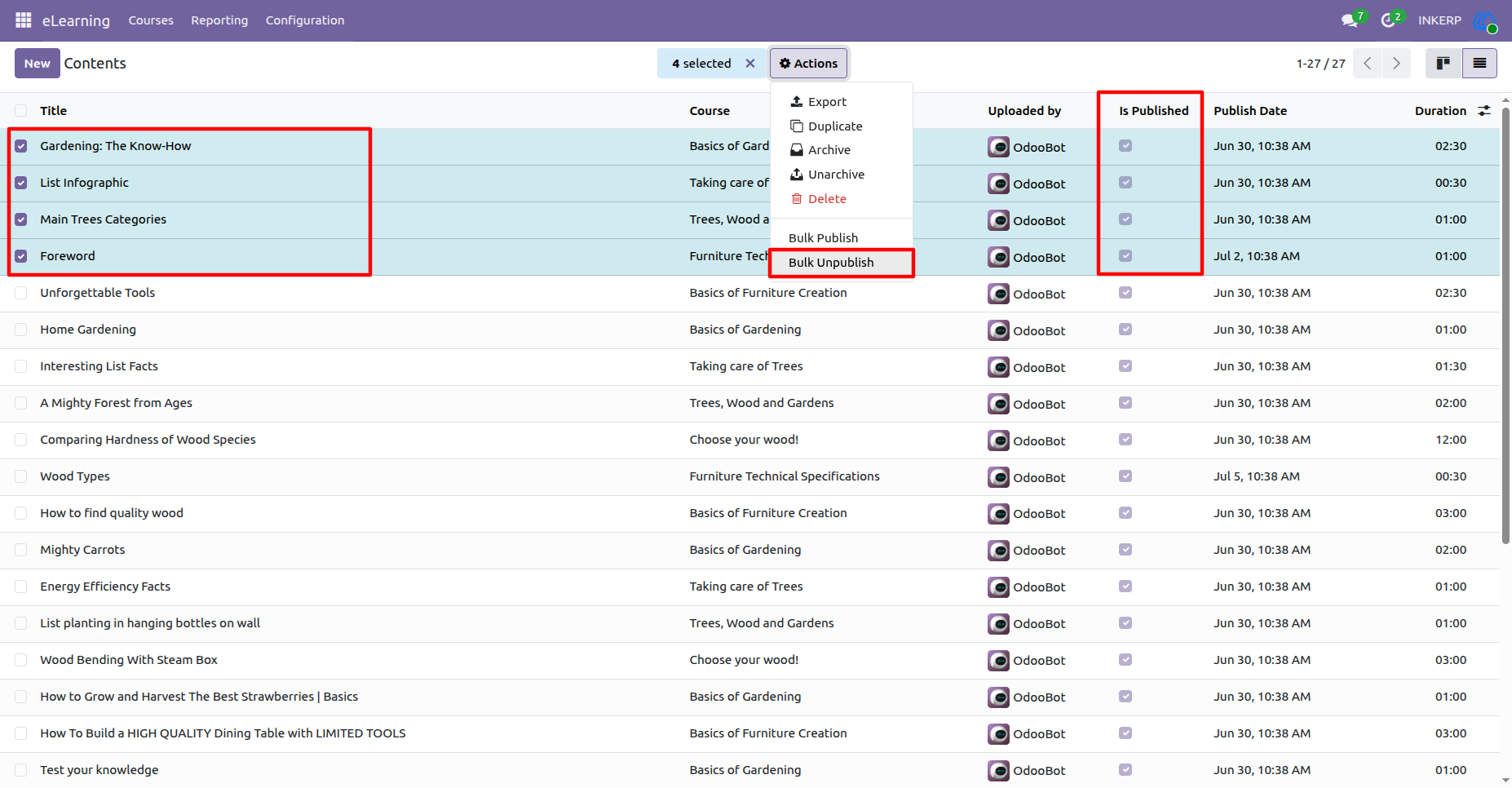Open the conversations chat icon with badge 7
Viewport: 1512px width, 788px height.
(x=1351, y=20)
